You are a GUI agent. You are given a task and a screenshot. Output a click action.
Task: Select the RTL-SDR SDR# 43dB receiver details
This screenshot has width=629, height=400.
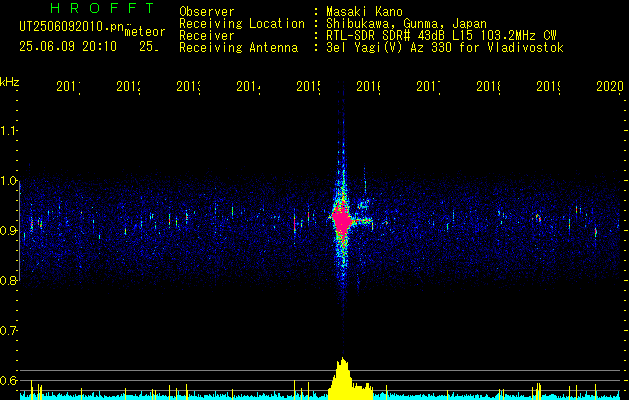441,36
